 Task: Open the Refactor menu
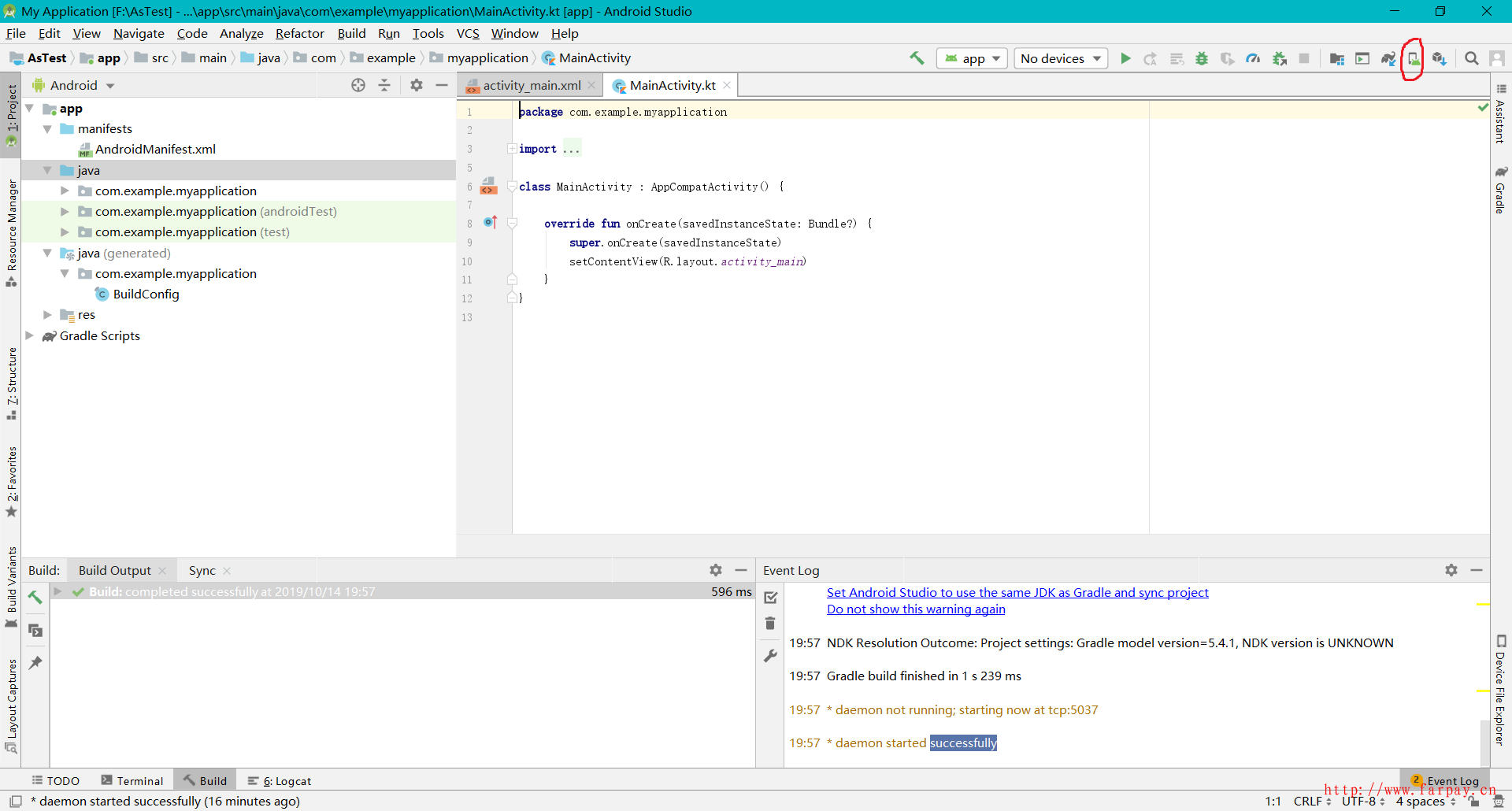pyautogui.click(x=299, y=33)
